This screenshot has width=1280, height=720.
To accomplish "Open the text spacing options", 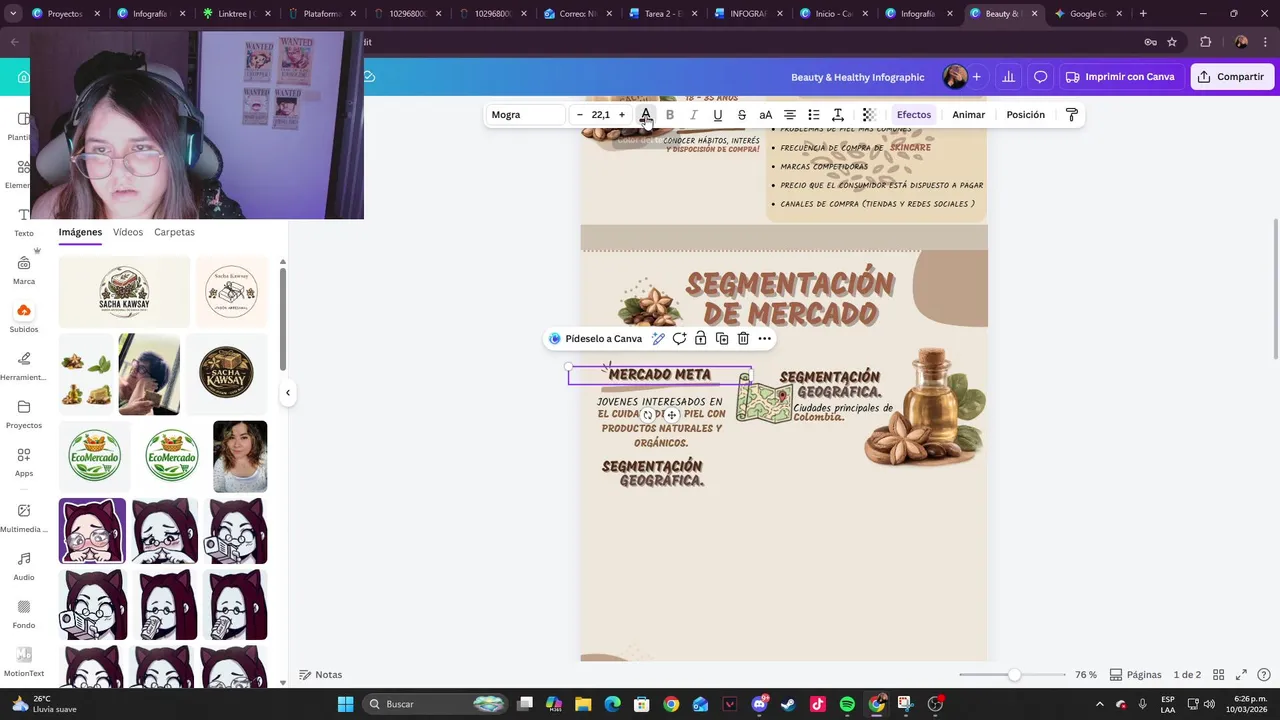I will 838,115.
